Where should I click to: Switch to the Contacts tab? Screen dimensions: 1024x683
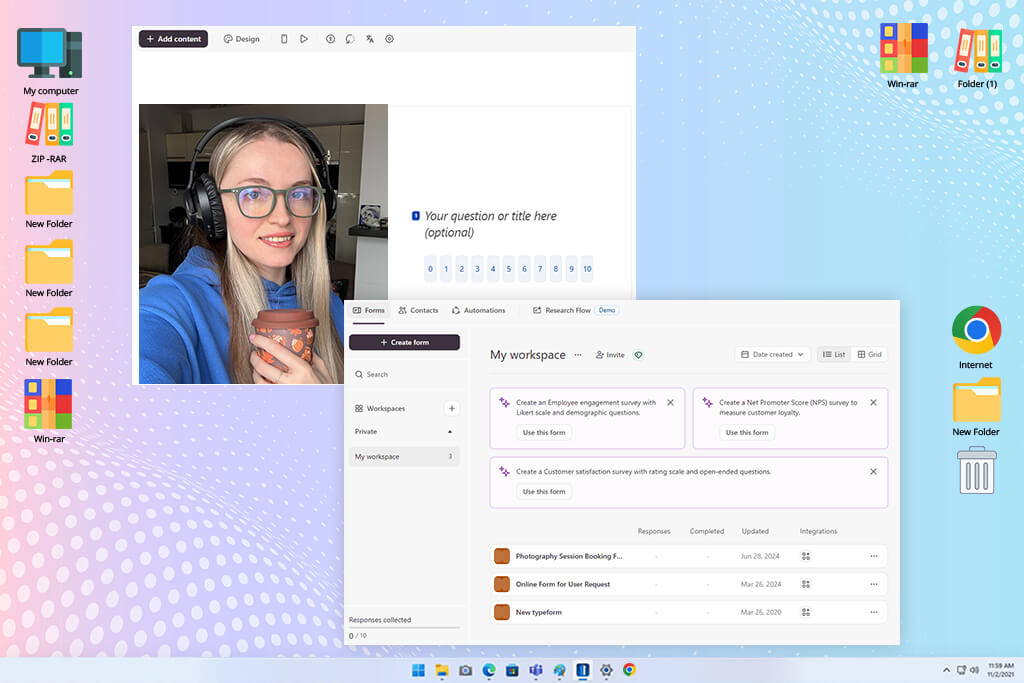pos(419,311)
